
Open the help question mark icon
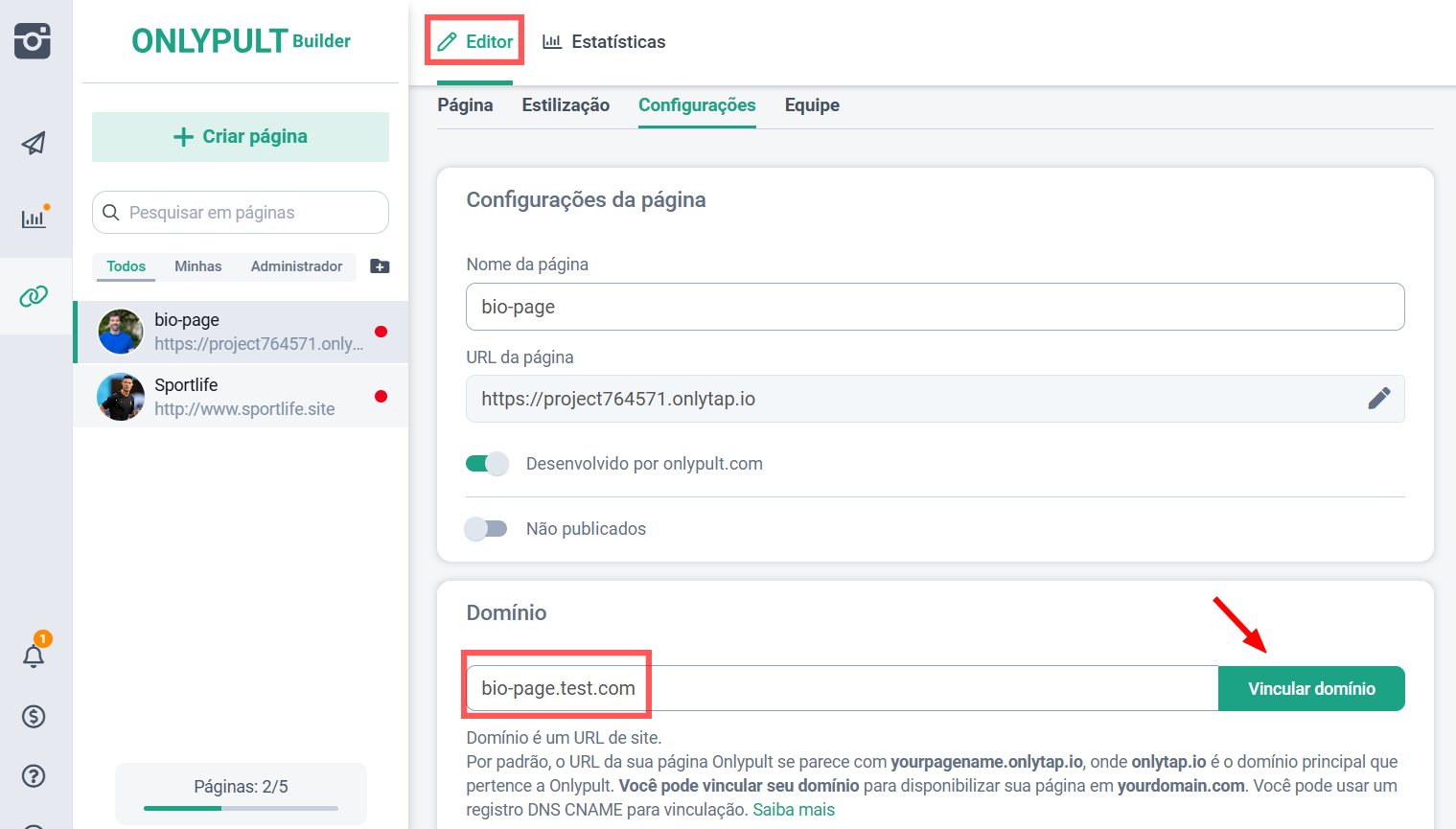(34, 775)
